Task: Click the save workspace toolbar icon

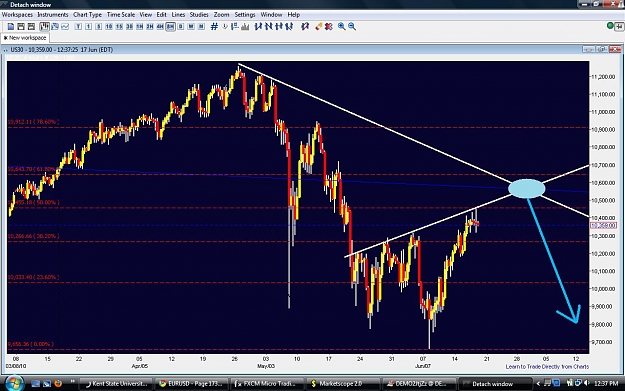Action: tap(31, 27)
